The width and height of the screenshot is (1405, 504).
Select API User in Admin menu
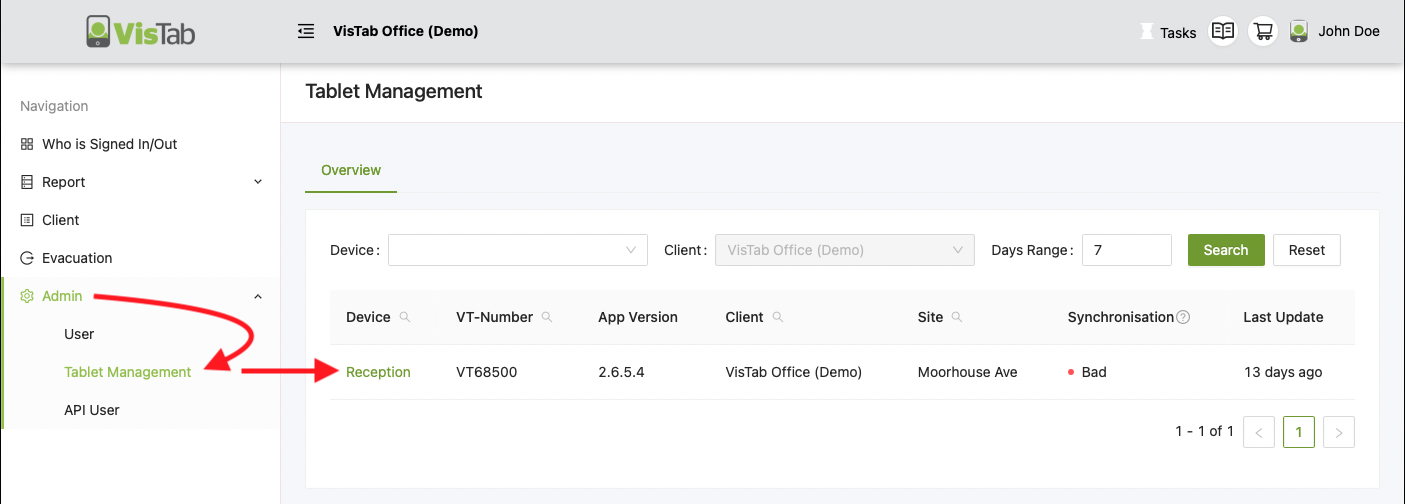click(92, 410)
